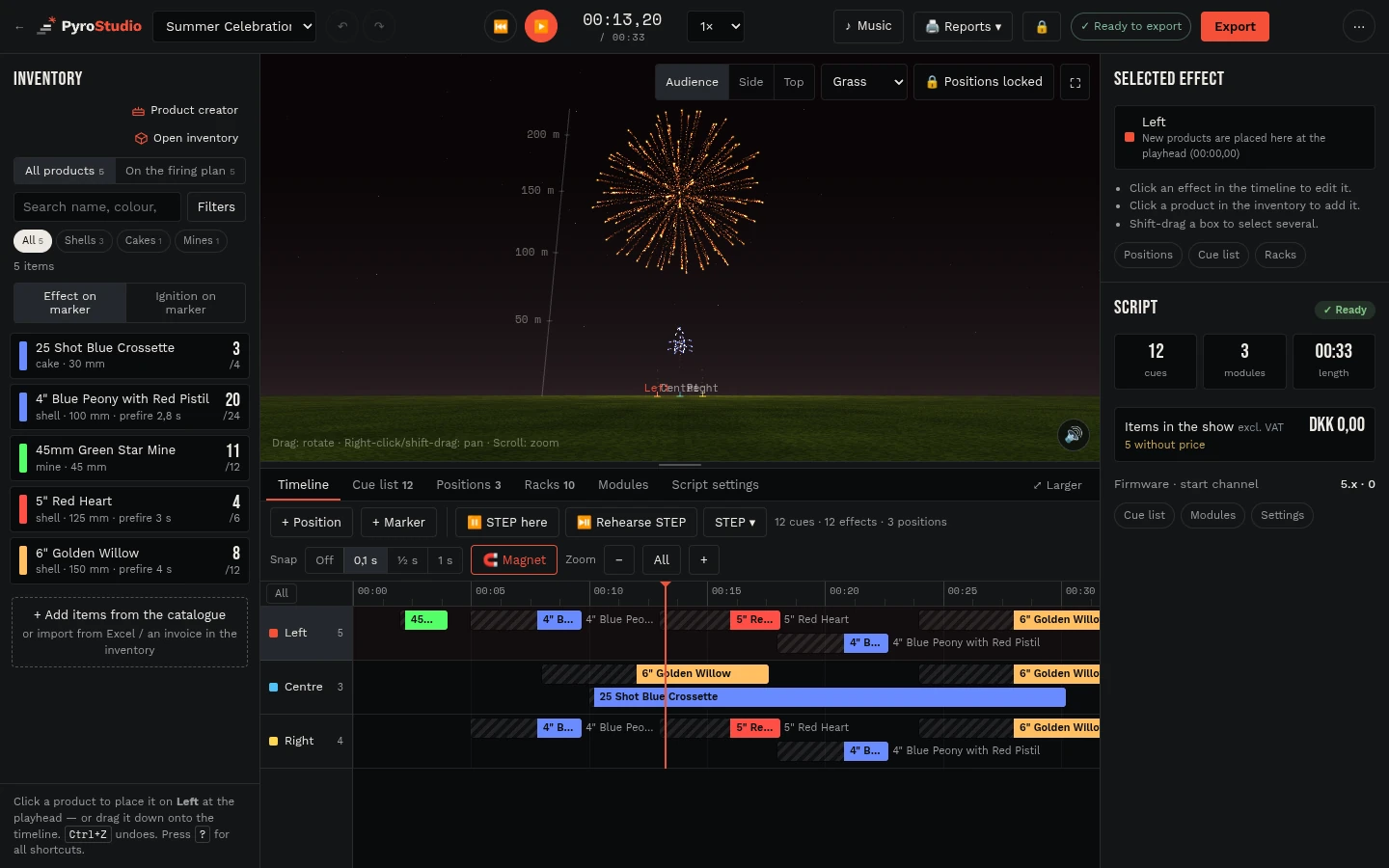
Task: Switch to Ignition on marker mode
Action: [x=185, y=303]
